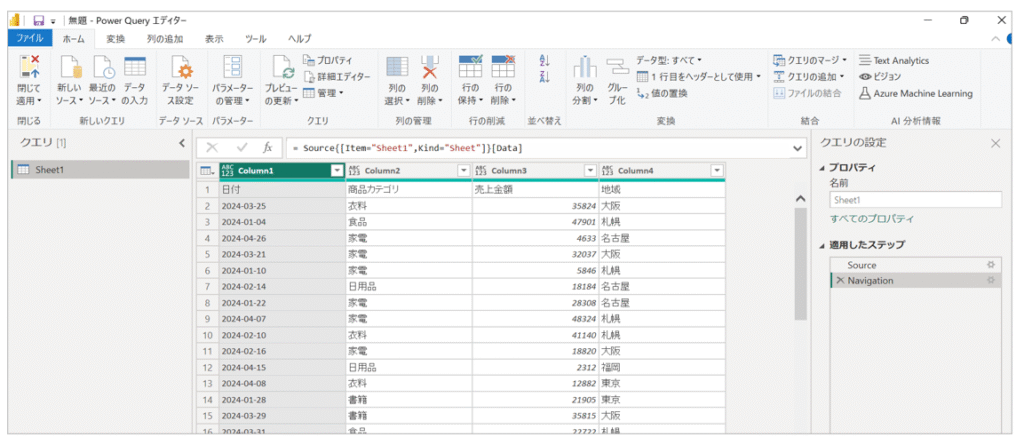Viewport: 1024px width, 445px height.
Task: Click the grid scroll up arrow
Action: pyautogui.click(x=801, y=199)
